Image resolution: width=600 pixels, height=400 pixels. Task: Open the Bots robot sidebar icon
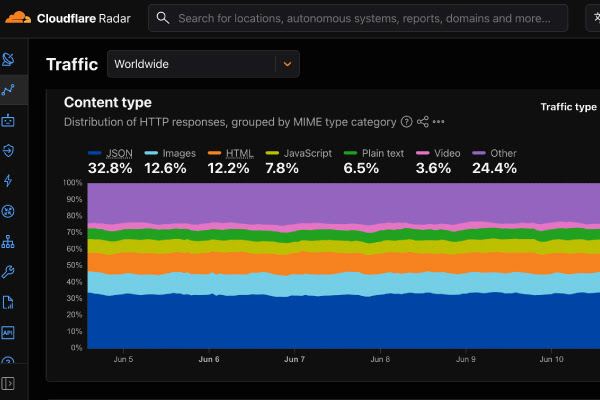[x=8, y=120]
